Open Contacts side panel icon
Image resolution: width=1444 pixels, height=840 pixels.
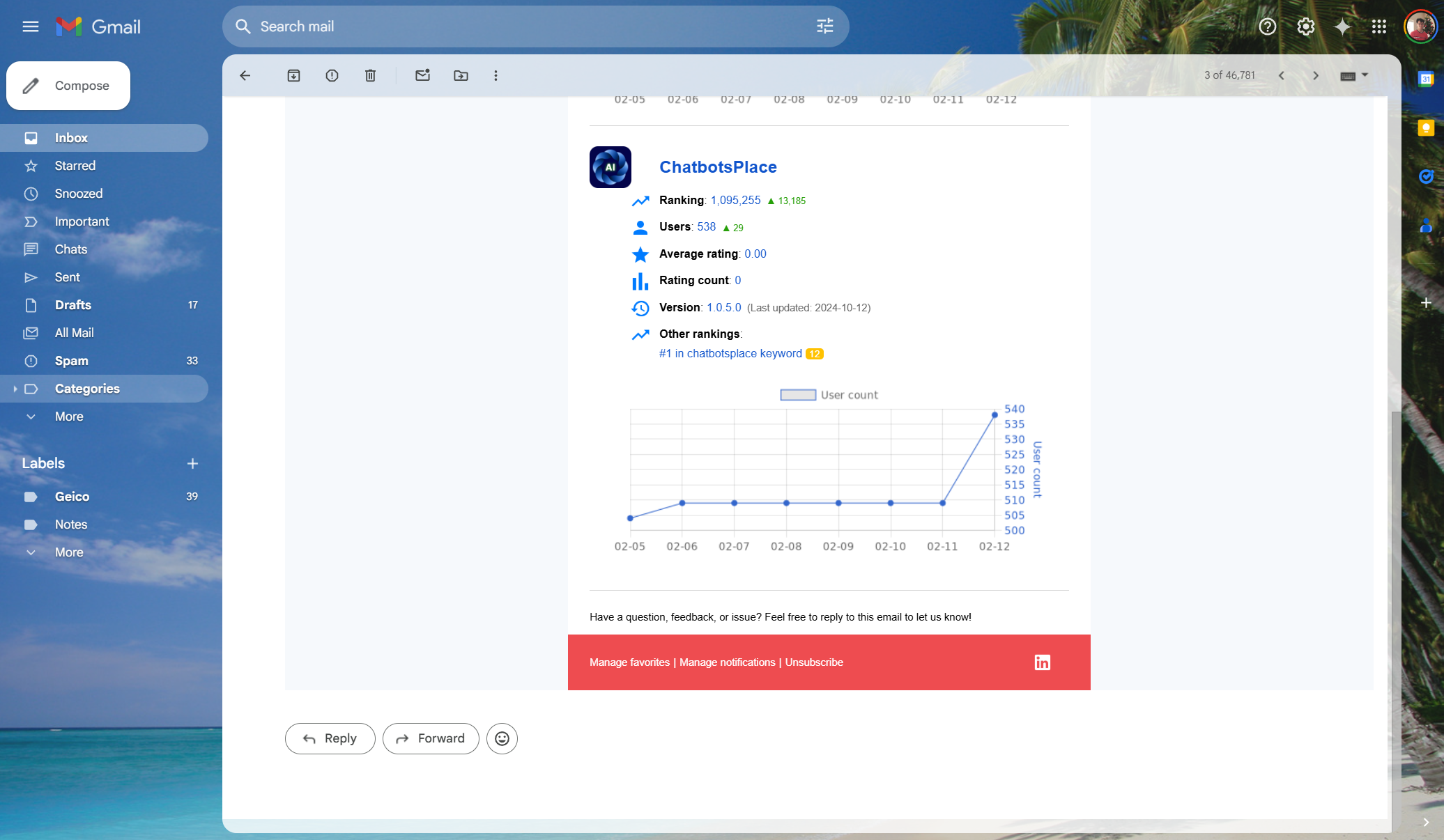point(1426,226)
